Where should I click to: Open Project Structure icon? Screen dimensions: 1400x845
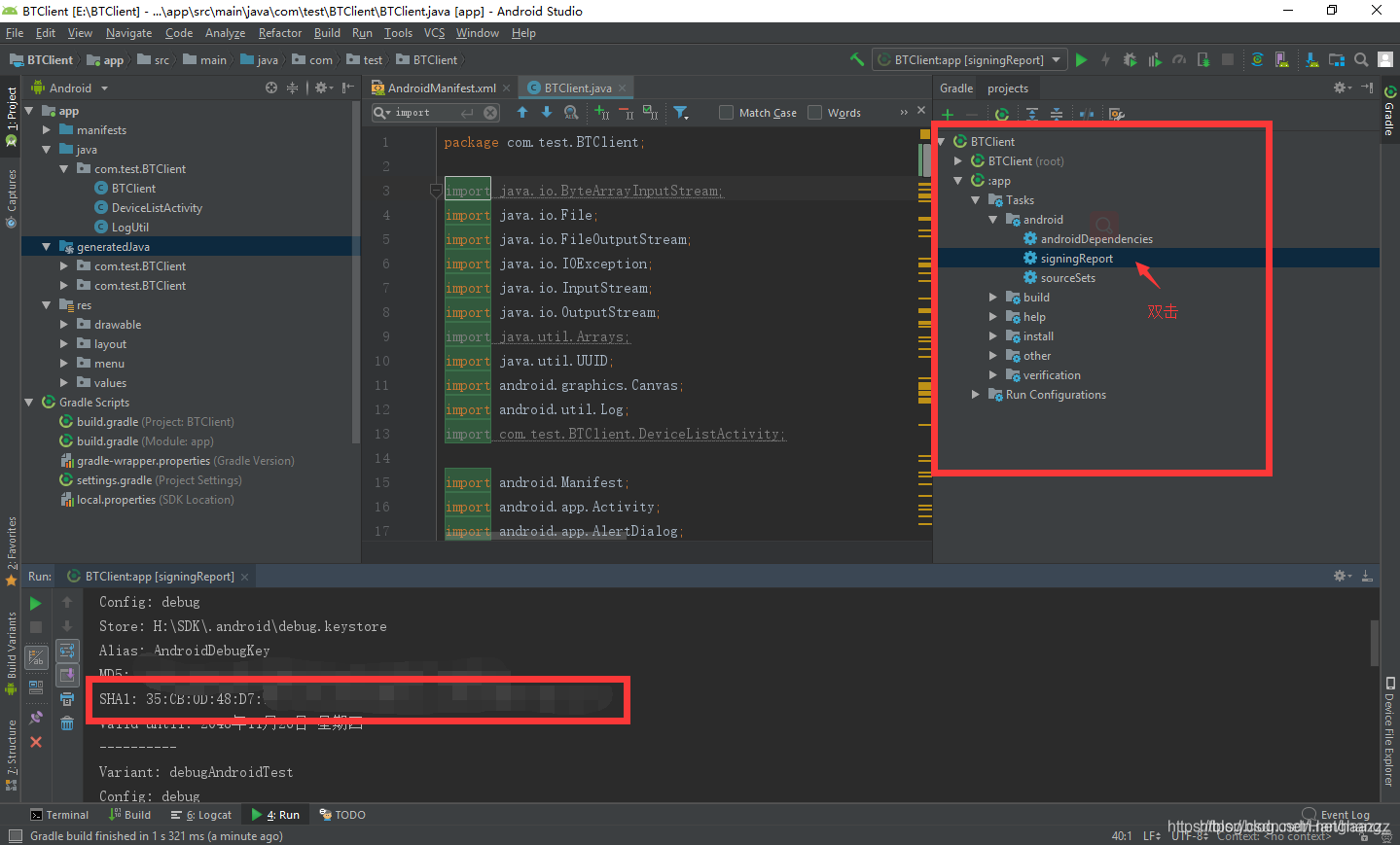click(1336, 59)
